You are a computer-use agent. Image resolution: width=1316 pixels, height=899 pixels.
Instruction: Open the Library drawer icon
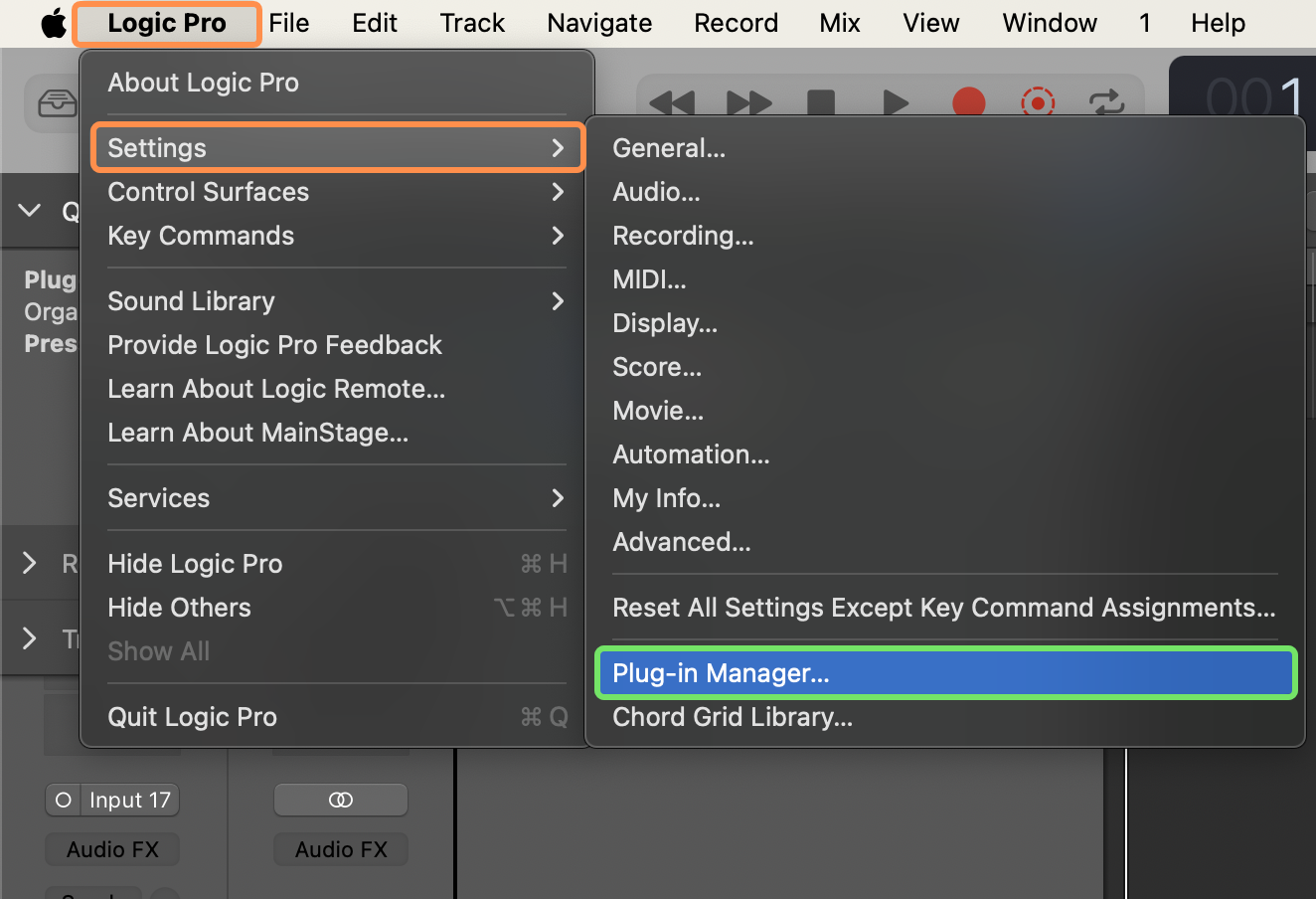tap(58, 102)
